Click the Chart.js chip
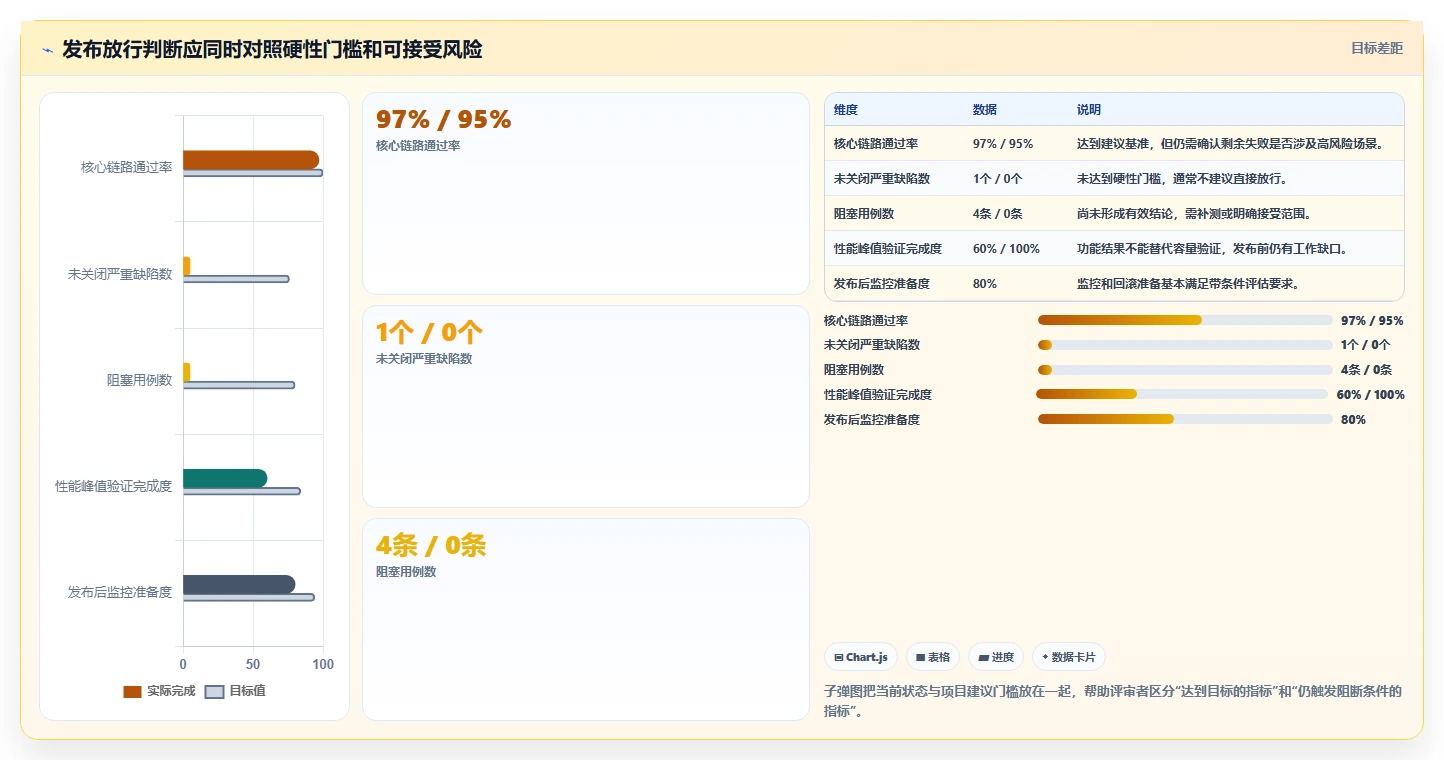This screenshot has height=760, width=1444. (x=861, y=657)
